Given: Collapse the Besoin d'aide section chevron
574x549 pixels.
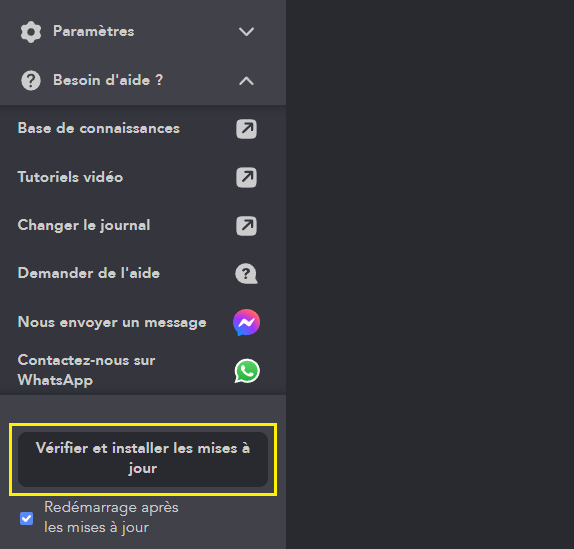Looking at the screenshot, I should (246, 81).
